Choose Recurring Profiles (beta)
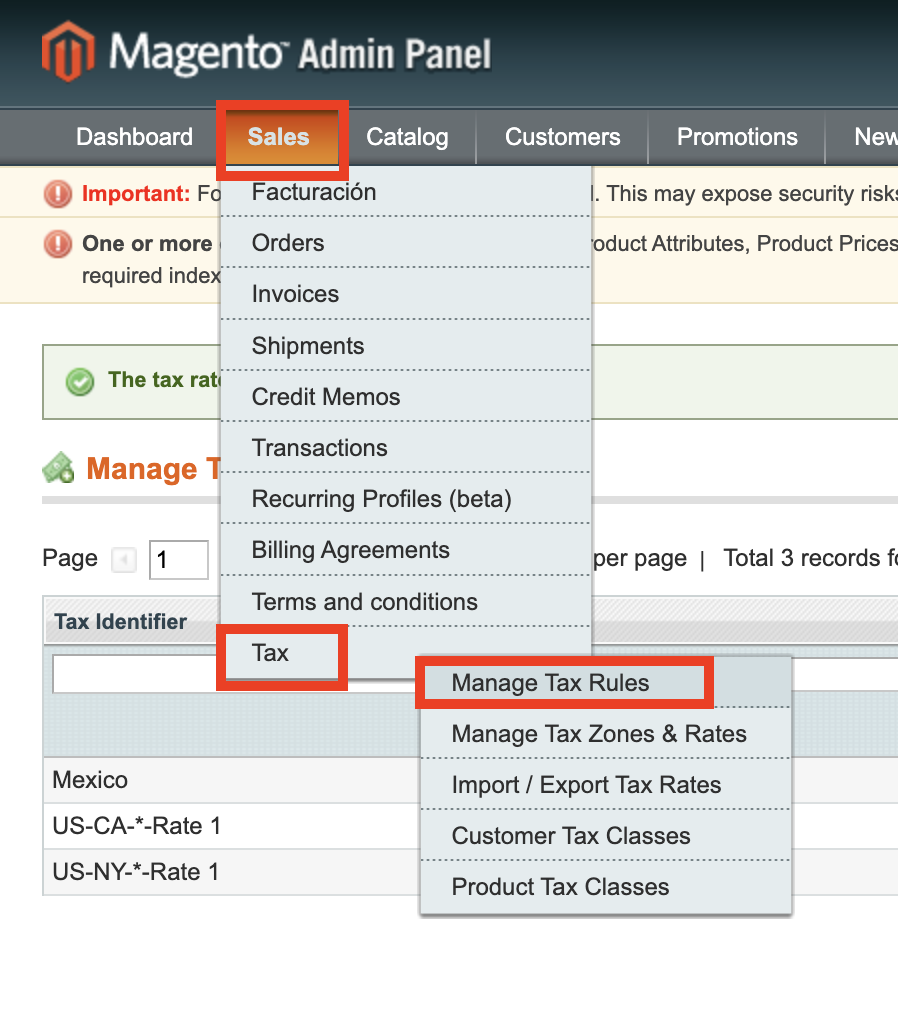This screenshot has height=1016, width=898. 406,499
